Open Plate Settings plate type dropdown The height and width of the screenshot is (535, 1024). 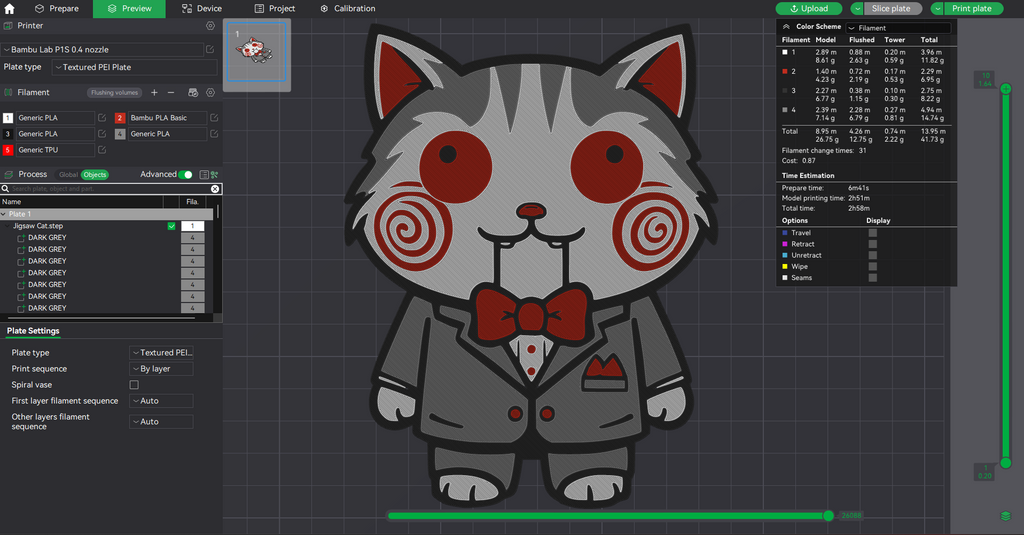[x=161, y=353]
